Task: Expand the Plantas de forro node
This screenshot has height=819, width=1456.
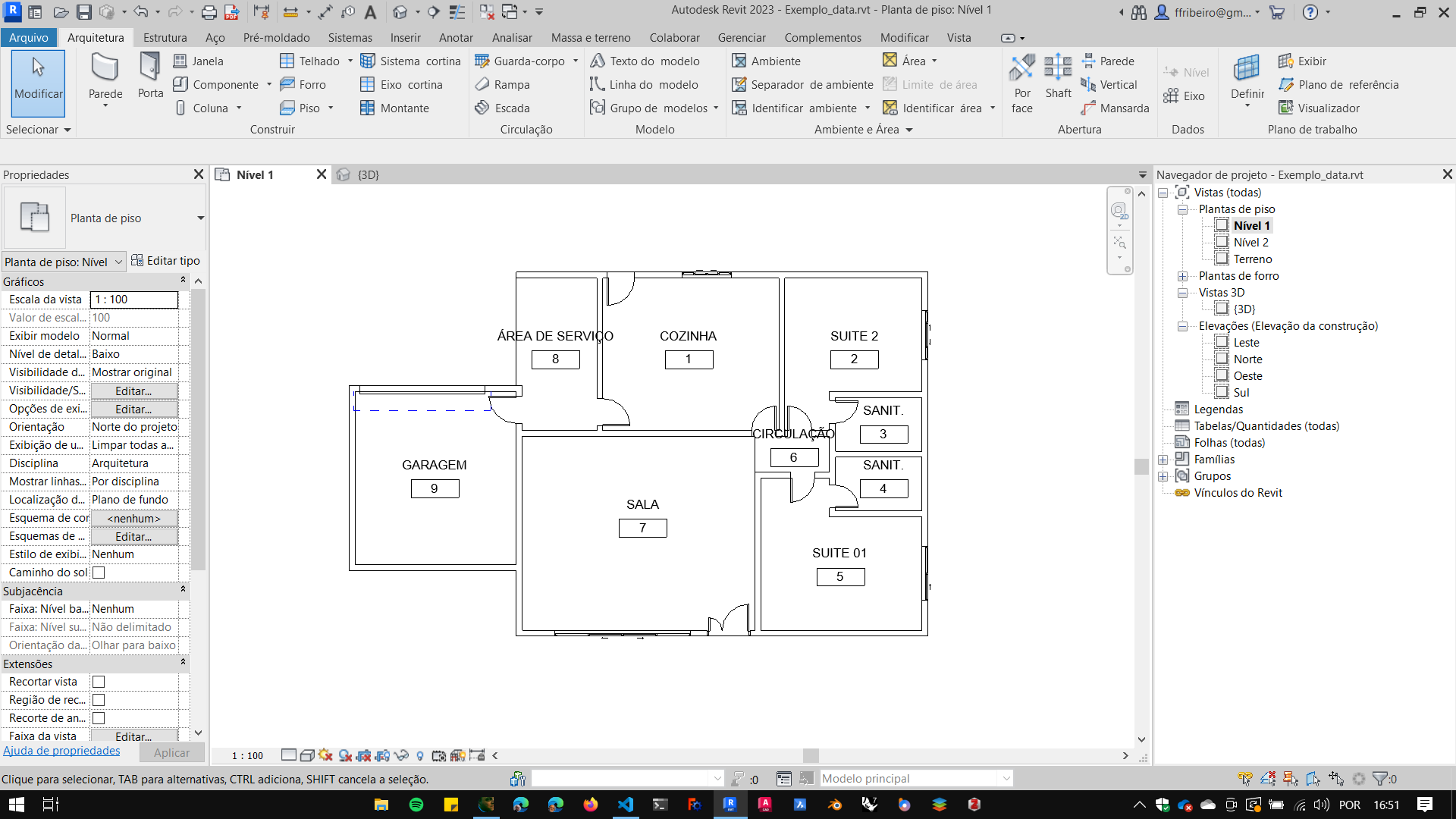Action: click(1182, 276)
